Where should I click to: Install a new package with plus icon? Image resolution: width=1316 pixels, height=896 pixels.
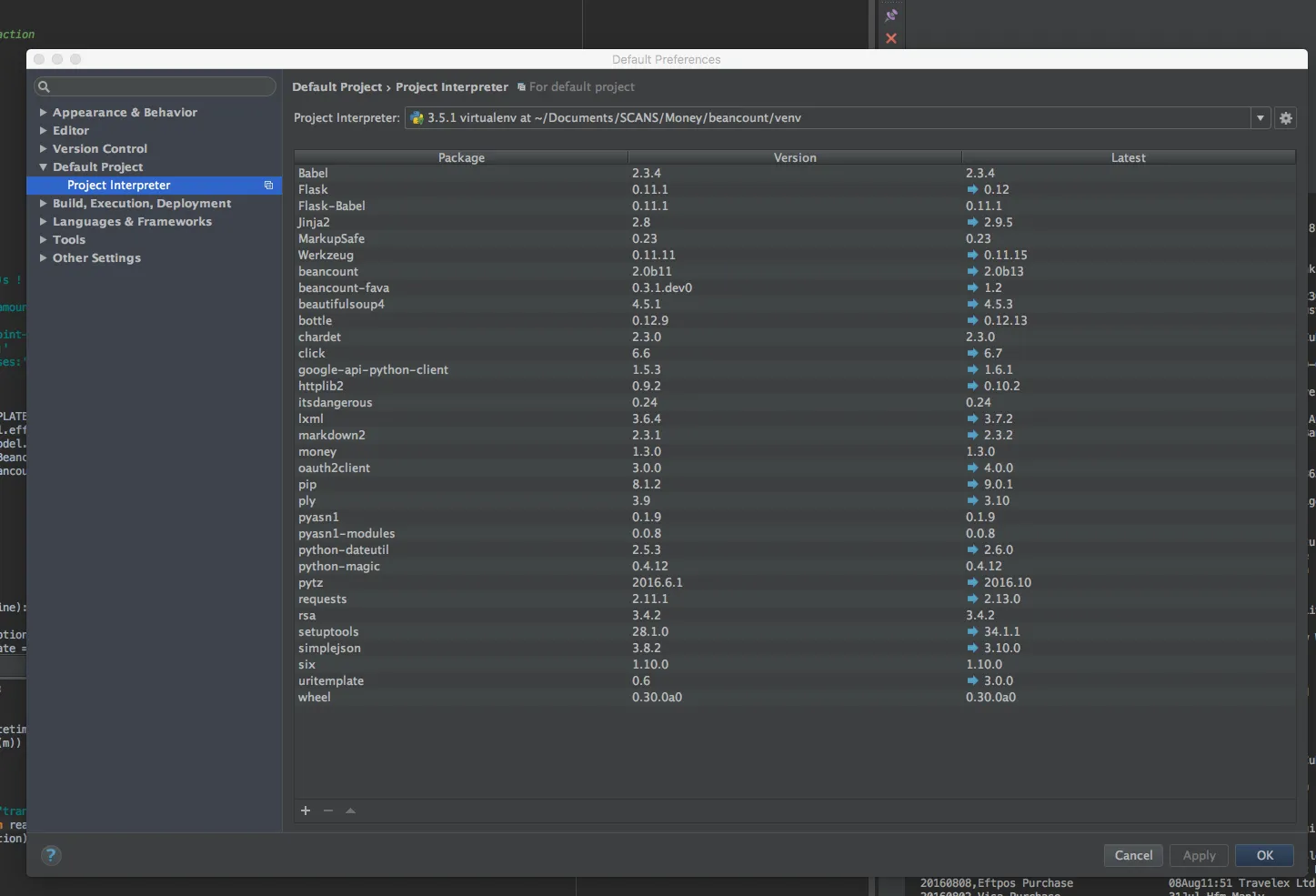(x=306, y=810)
